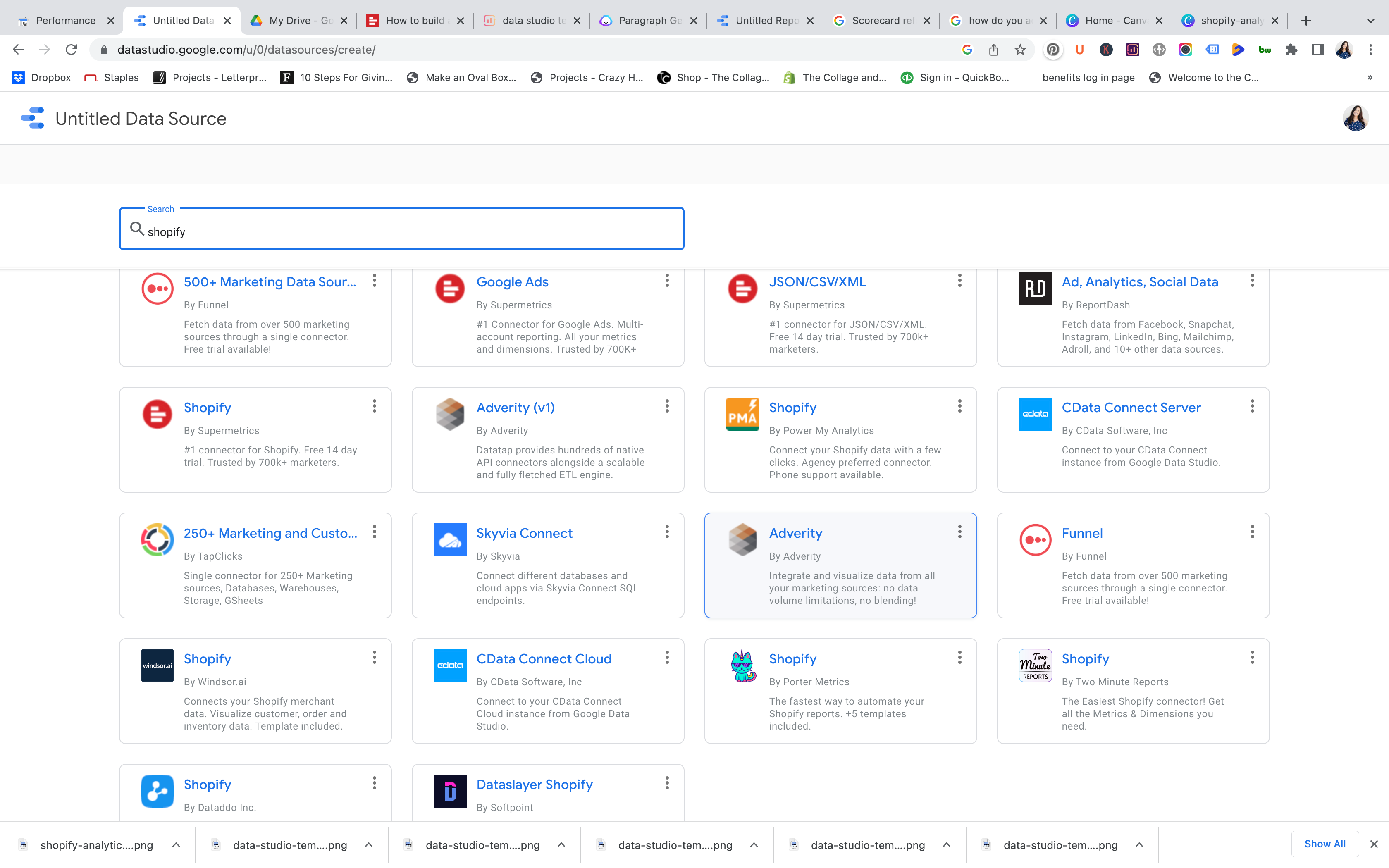1389x868 pixels.
Task: Open the tab search chevron in Chrome
Action: tap(1371, 21)
